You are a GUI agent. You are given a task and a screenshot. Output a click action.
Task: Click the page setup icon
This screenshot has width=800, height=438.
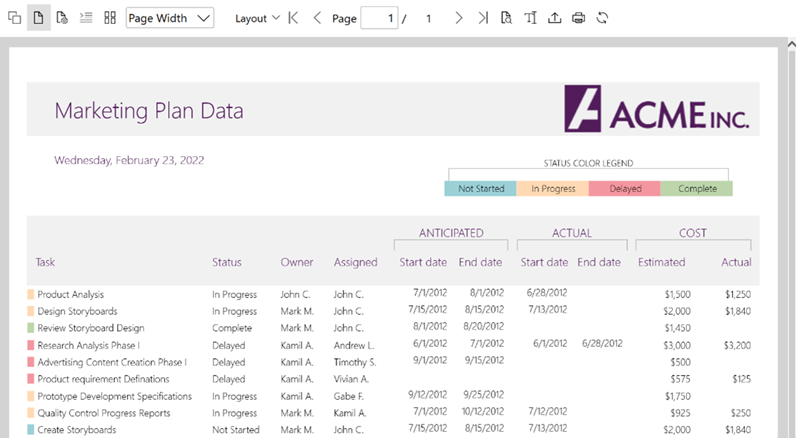62,18
